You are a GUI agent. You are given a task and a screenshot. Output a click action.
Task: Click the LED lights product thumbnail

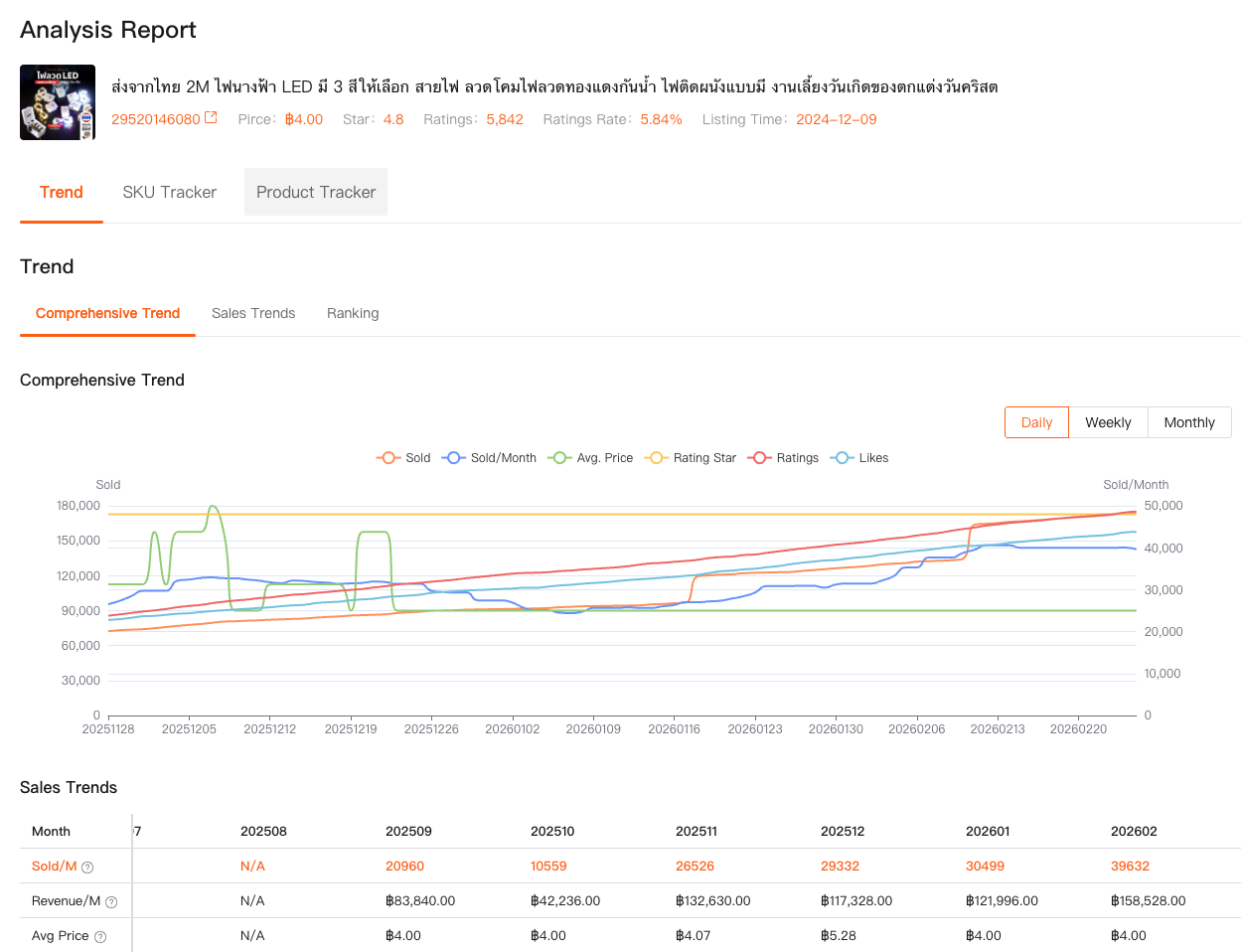coord(58,102)
